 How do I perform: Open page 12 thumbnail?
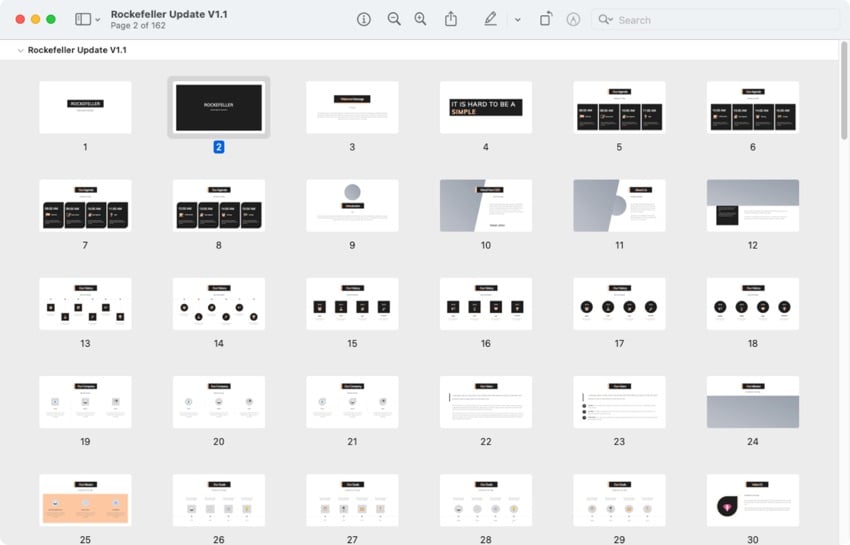pos(752,205)
